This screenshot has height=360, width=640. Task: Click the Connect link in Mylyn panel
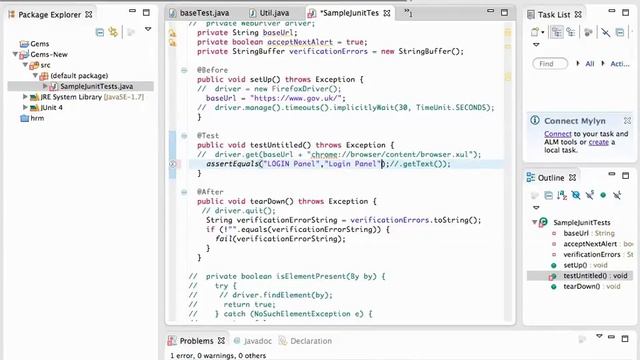point(558,134)
